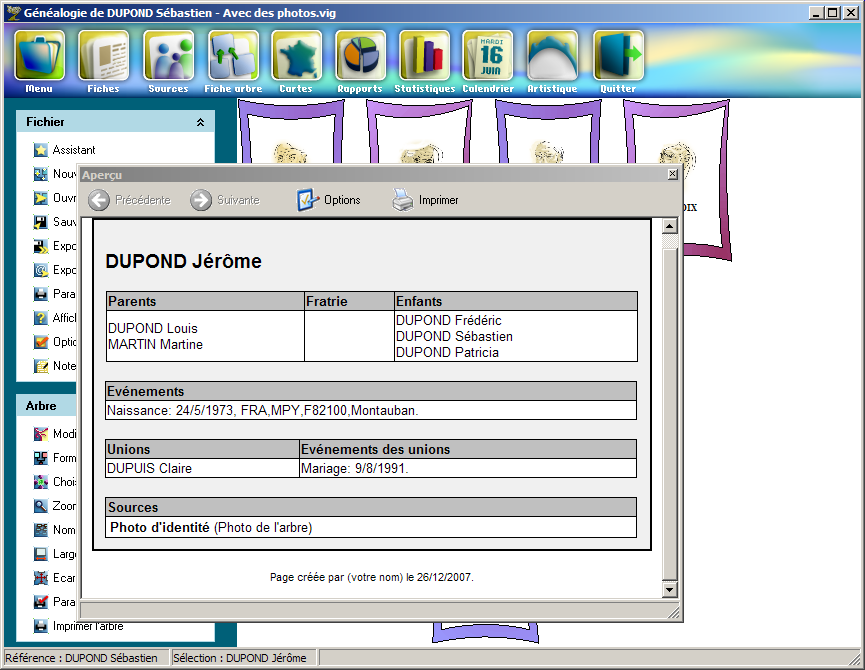
Task: Open Options in the Aperçu toolbar
Action: point(328,200)
